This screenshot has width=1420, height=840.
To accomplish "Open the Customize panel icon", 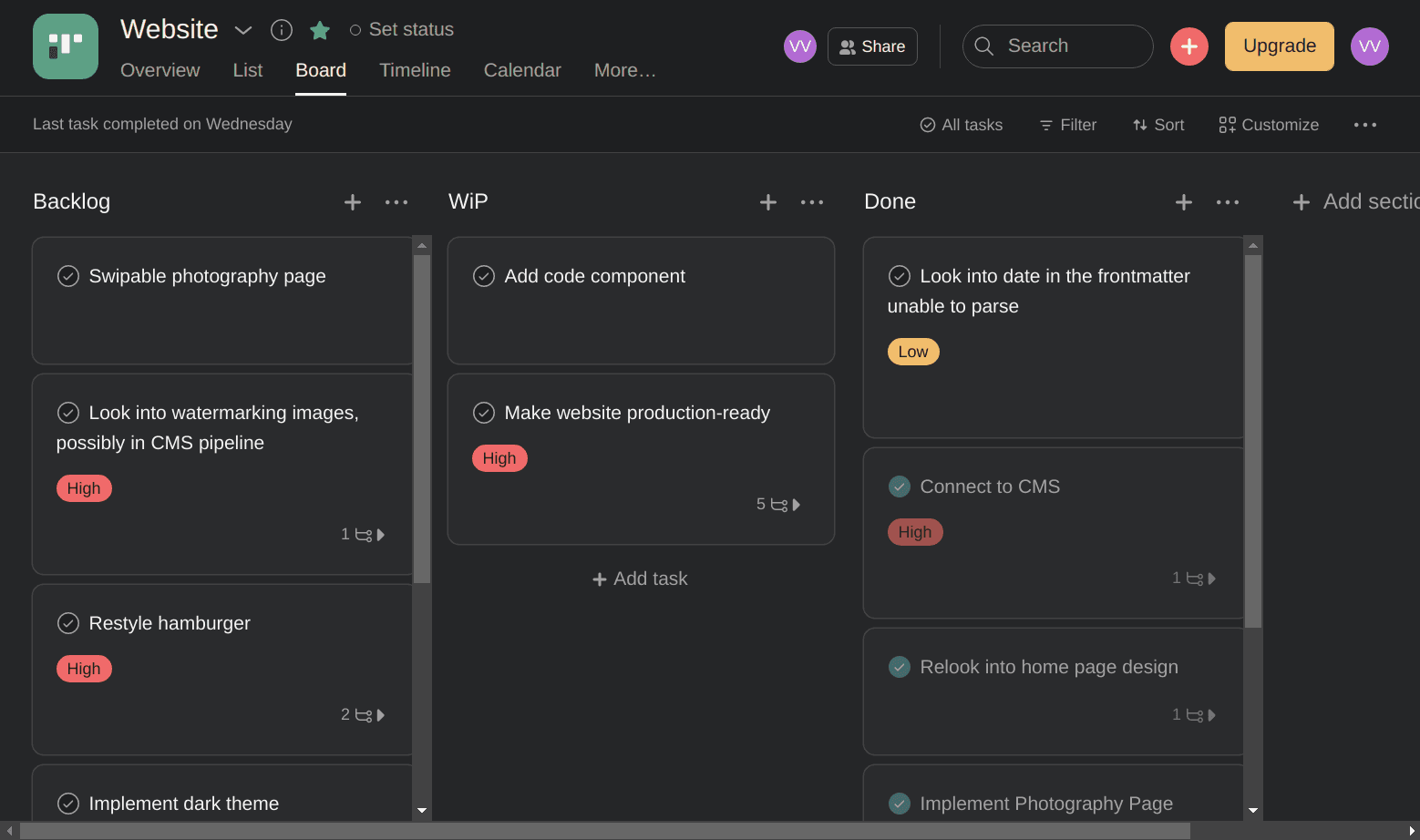I will [1226, 125].
